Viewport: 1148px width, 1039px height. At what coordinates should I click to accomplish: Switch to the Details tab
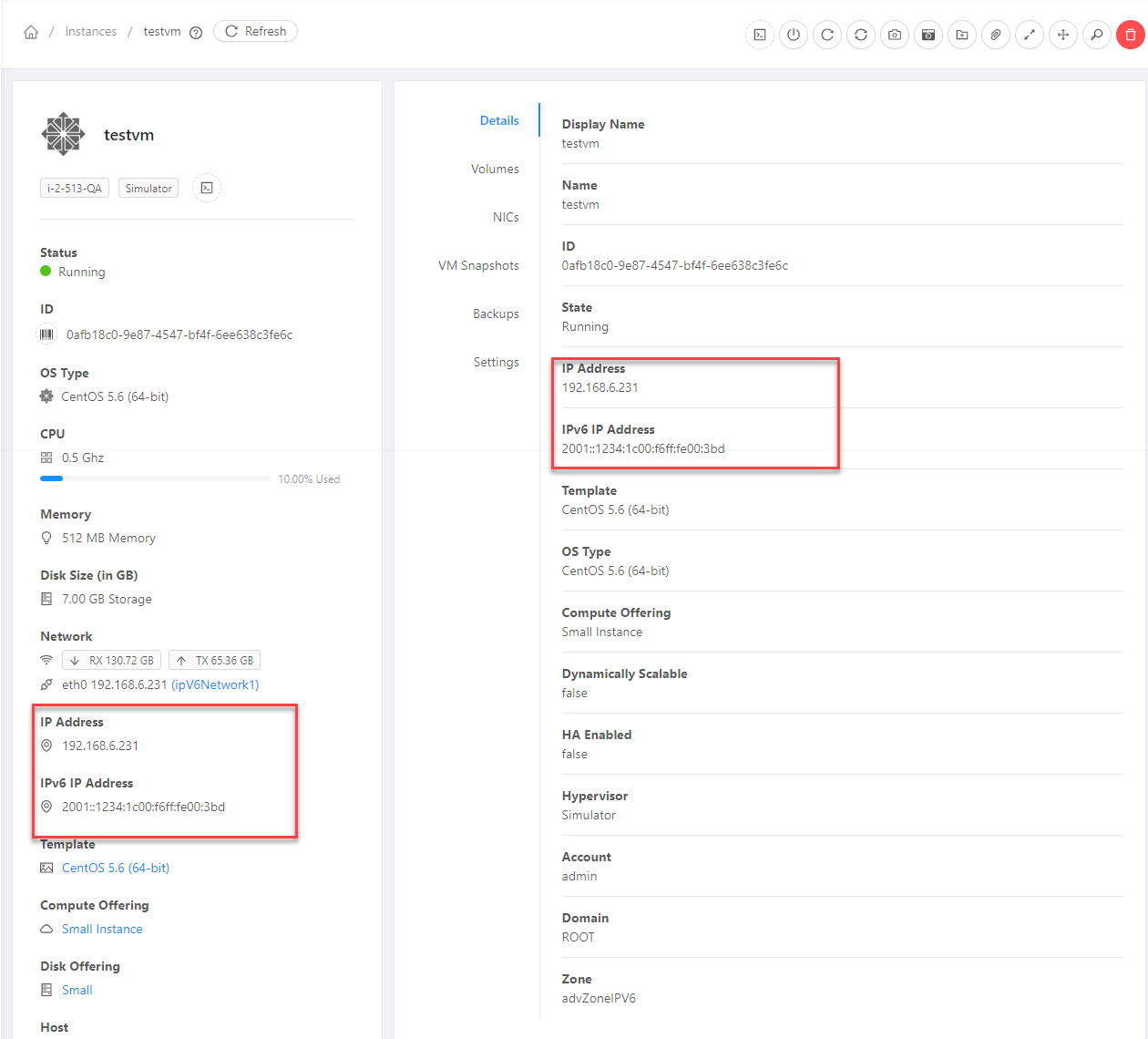click(499, 120)
